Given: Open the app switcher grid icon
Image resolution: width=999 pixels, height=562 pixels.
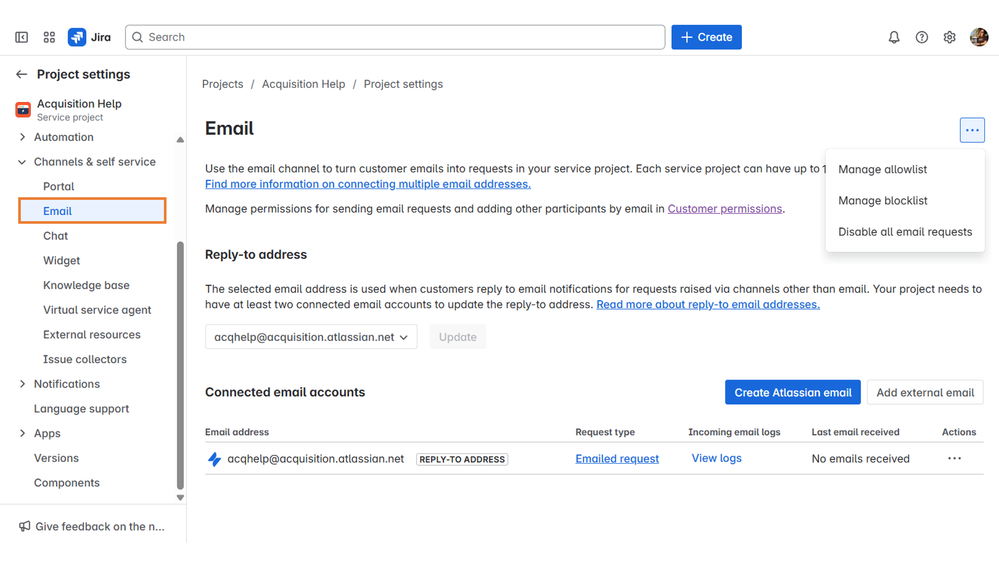Looking at the screenshot, I should [49, 37].
